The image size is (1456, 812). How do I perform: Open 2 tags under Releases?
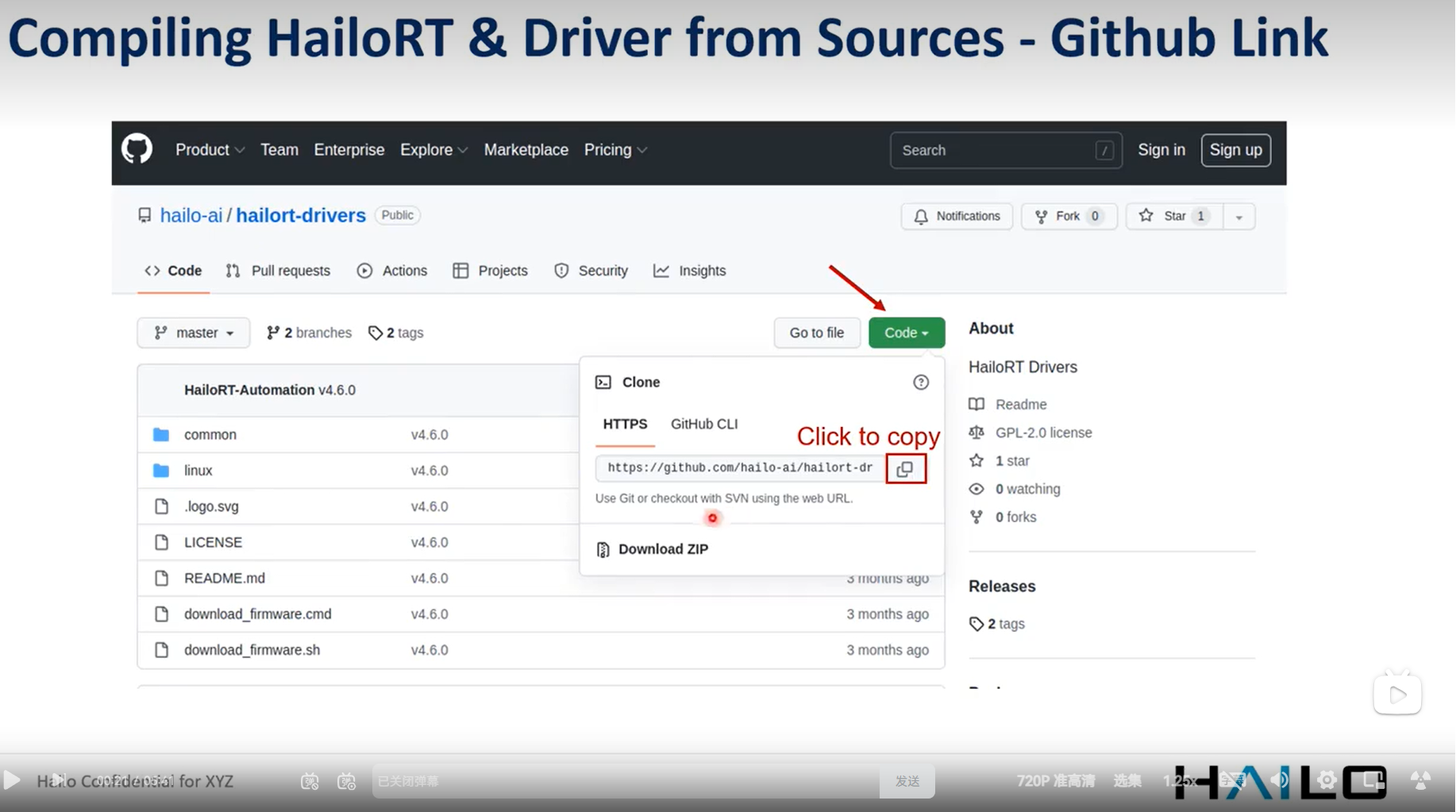[997, 624]
